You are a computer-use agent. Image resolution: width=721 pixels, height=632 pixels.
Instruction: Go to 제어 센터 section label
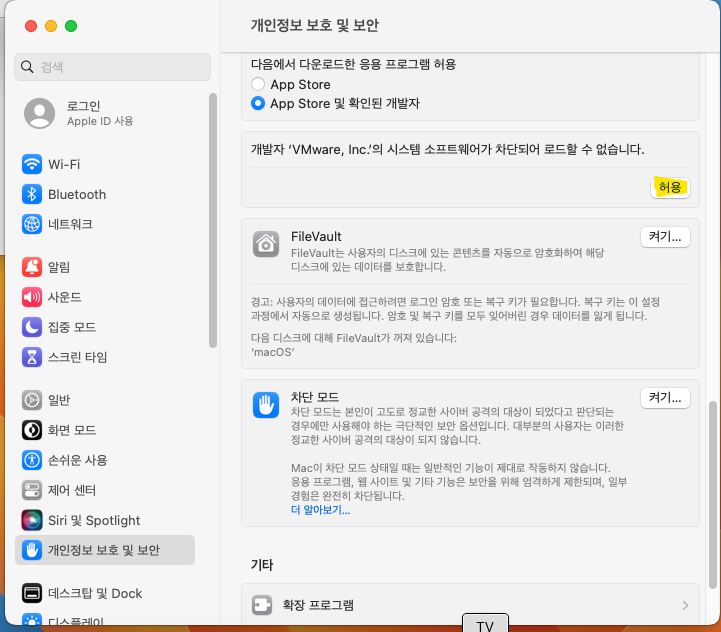tap(72, 490)
